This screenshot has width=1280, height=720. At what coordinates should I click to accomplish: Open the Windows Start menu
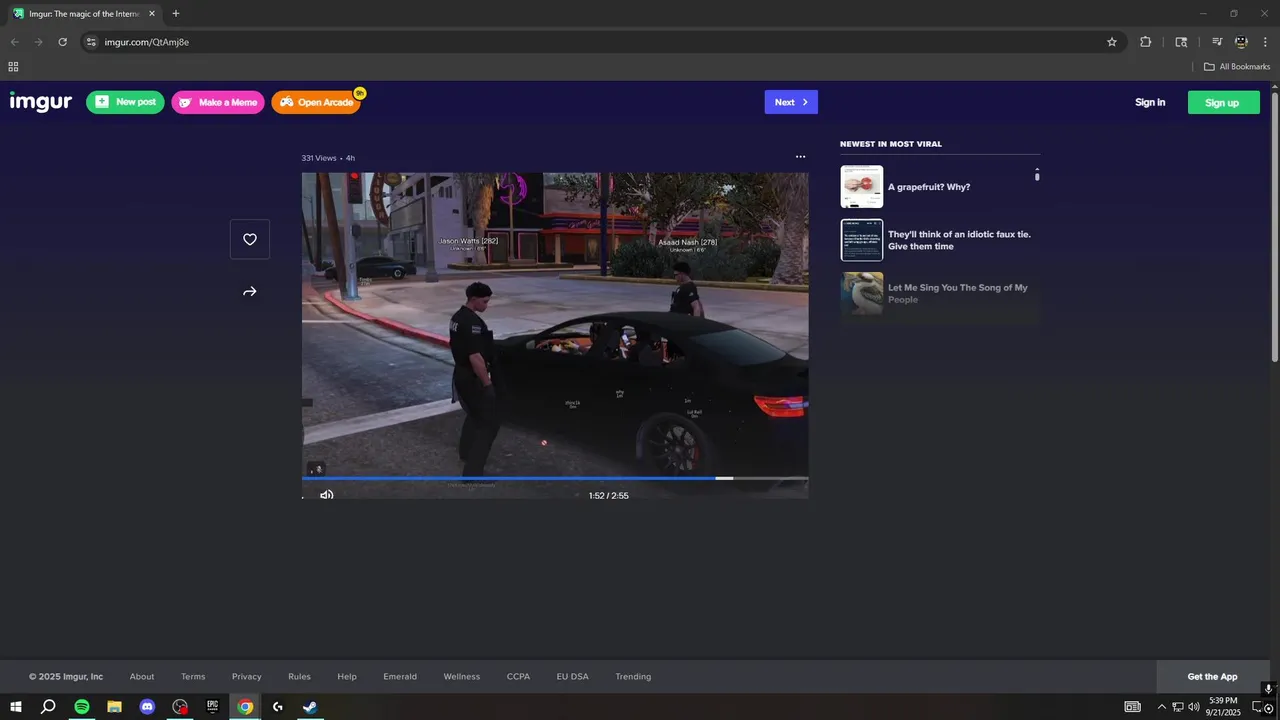pos(16,707)
